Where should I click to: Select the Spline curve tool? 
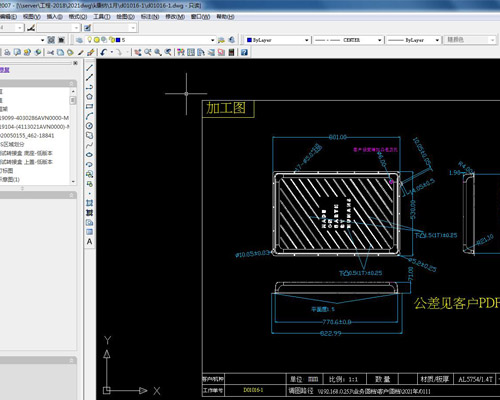point(89,145)
